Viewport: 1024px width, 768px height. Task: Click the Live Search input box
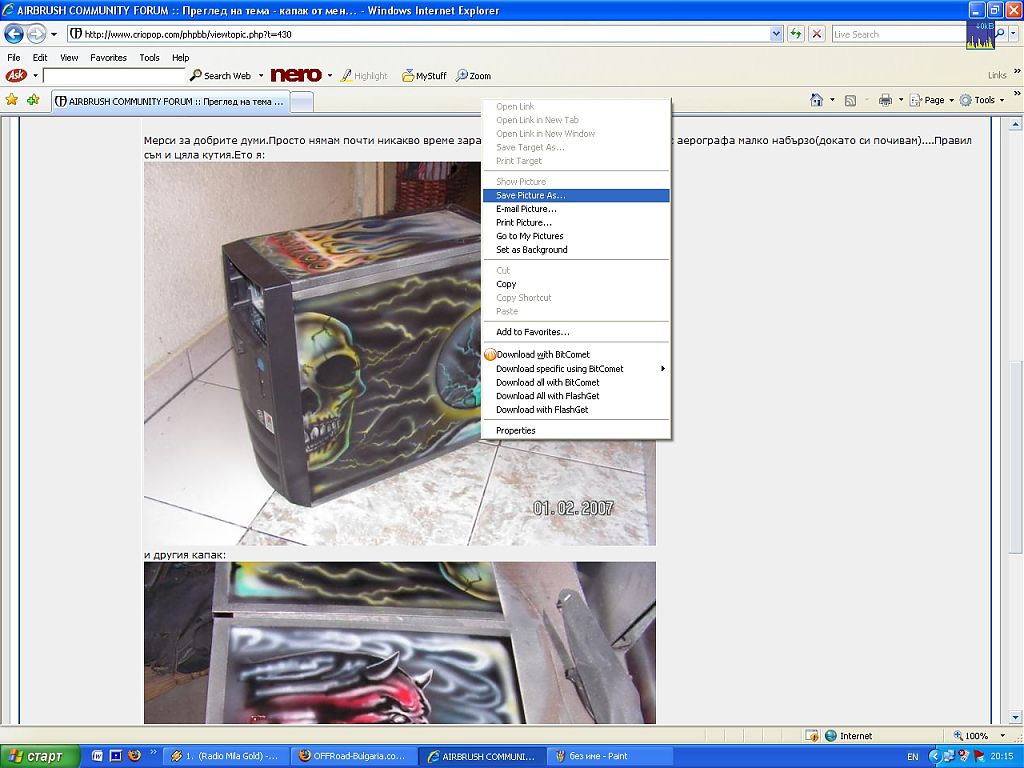[899, 34]
